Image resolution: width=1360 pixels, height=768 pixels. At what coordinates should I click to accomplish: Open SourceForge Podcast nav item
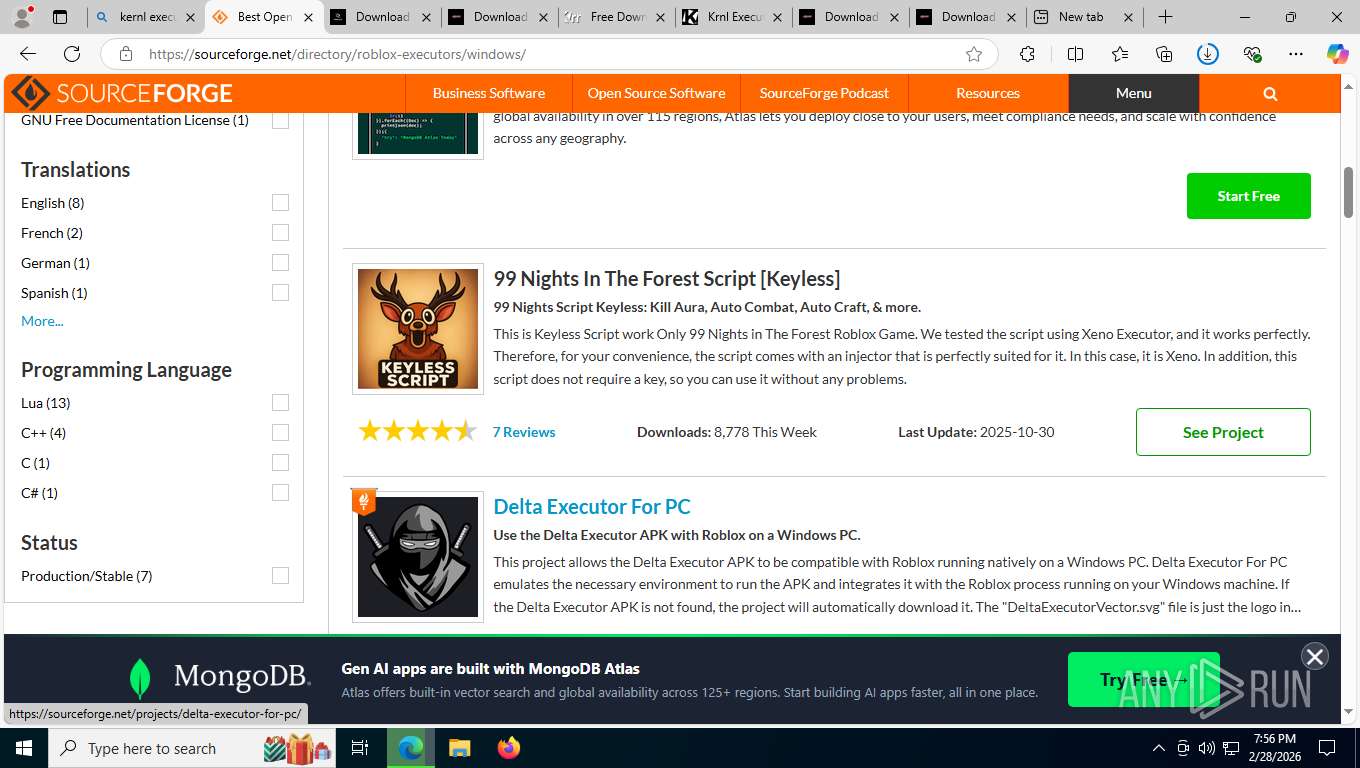[824, 93]
